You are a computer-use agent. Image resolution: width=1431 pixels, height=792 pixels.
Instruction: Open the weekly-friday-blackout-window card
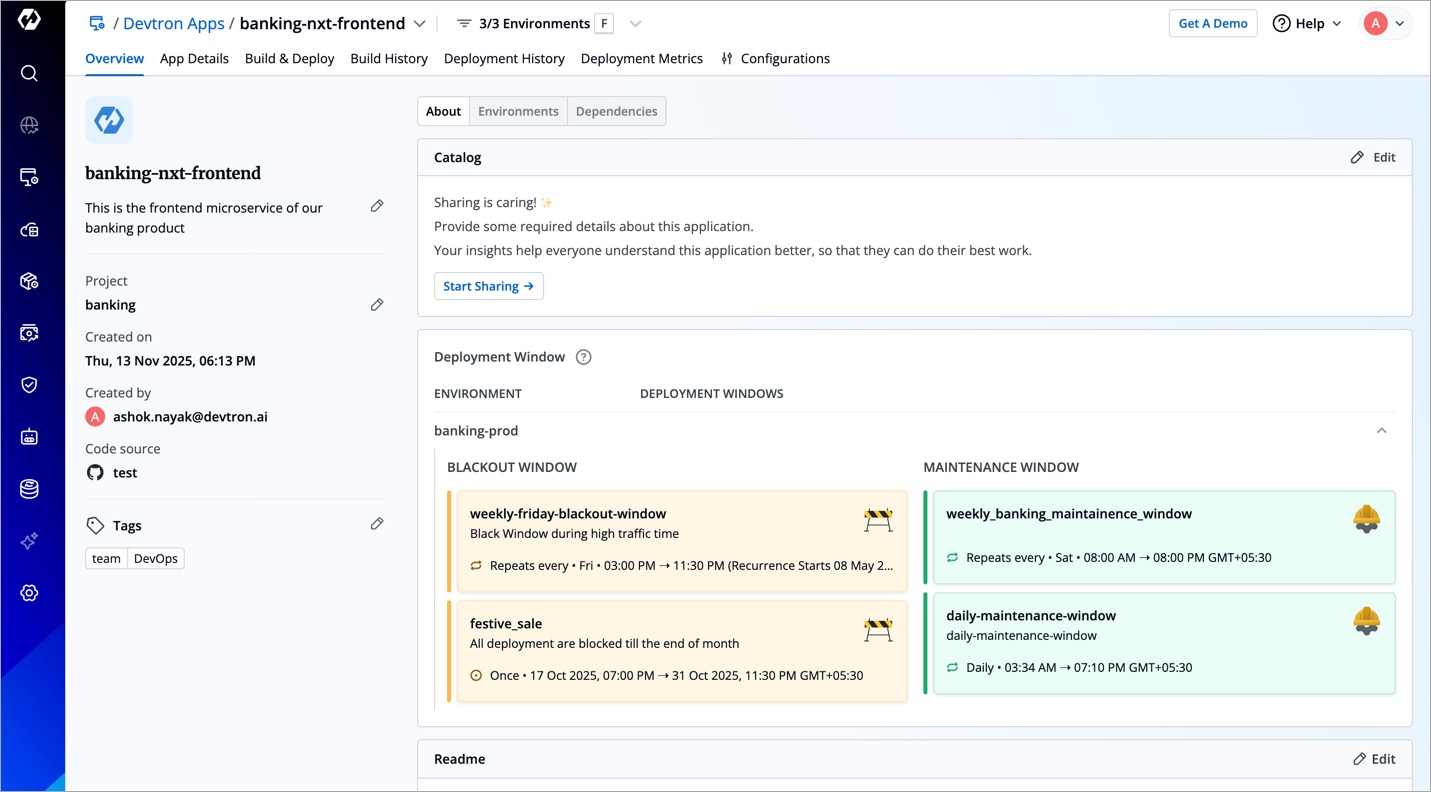pyautogui.click(x=680, y=540)
